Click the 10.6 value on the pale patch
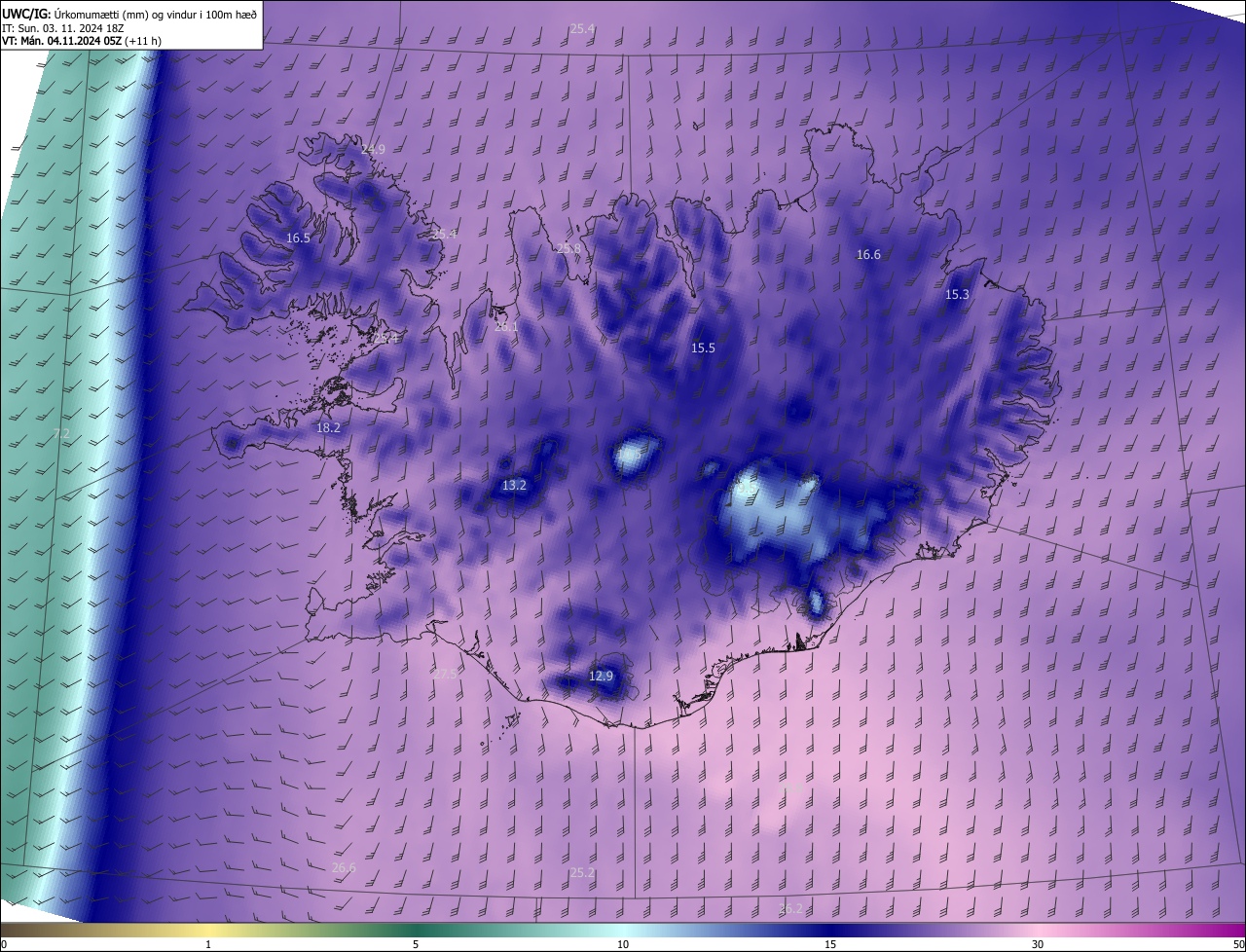Viewport: 1246px width, 952px height. [x=629, y=454]
